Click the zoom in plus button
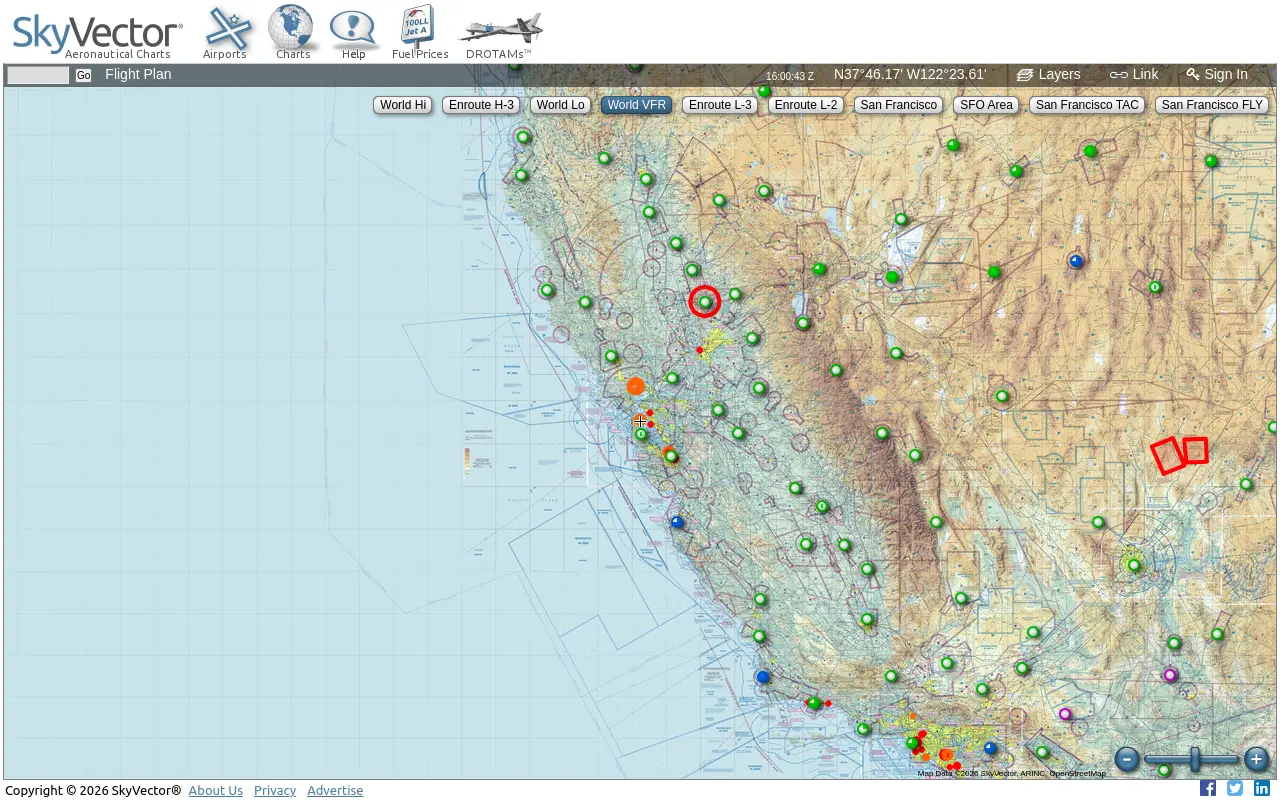Screen dimensions: 1280x800 [1257, 760]
